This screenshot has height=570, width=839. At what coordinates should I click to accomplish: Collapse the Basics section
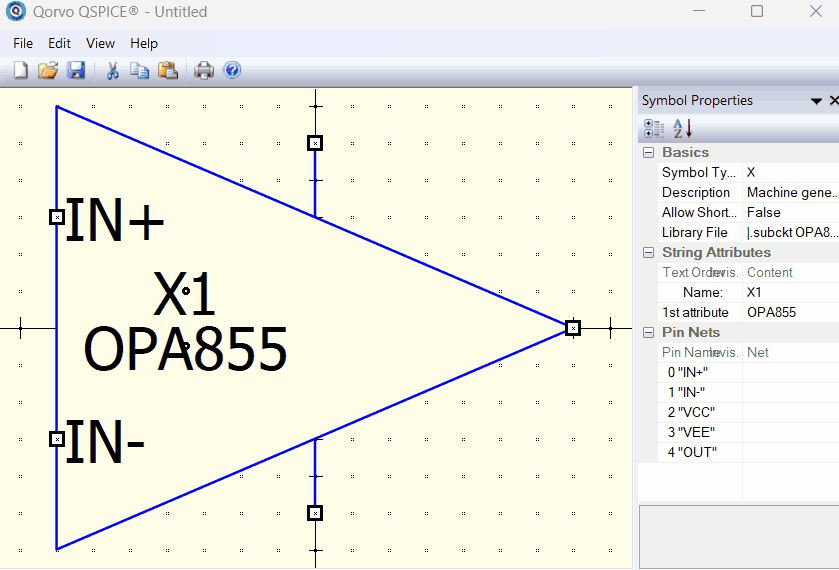coord(649,153)
